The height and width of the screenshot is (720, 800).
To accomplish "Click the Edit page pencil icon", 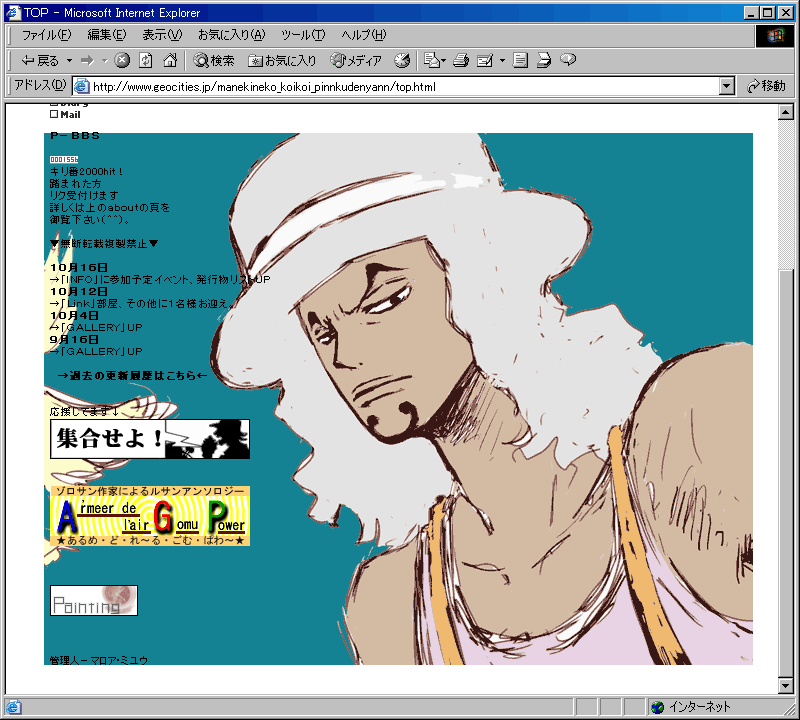I will (485, 61).
